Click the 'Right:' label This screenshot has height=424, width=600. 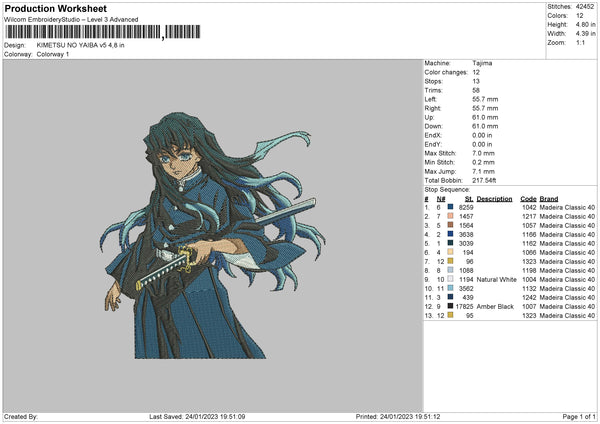[433, 109]
